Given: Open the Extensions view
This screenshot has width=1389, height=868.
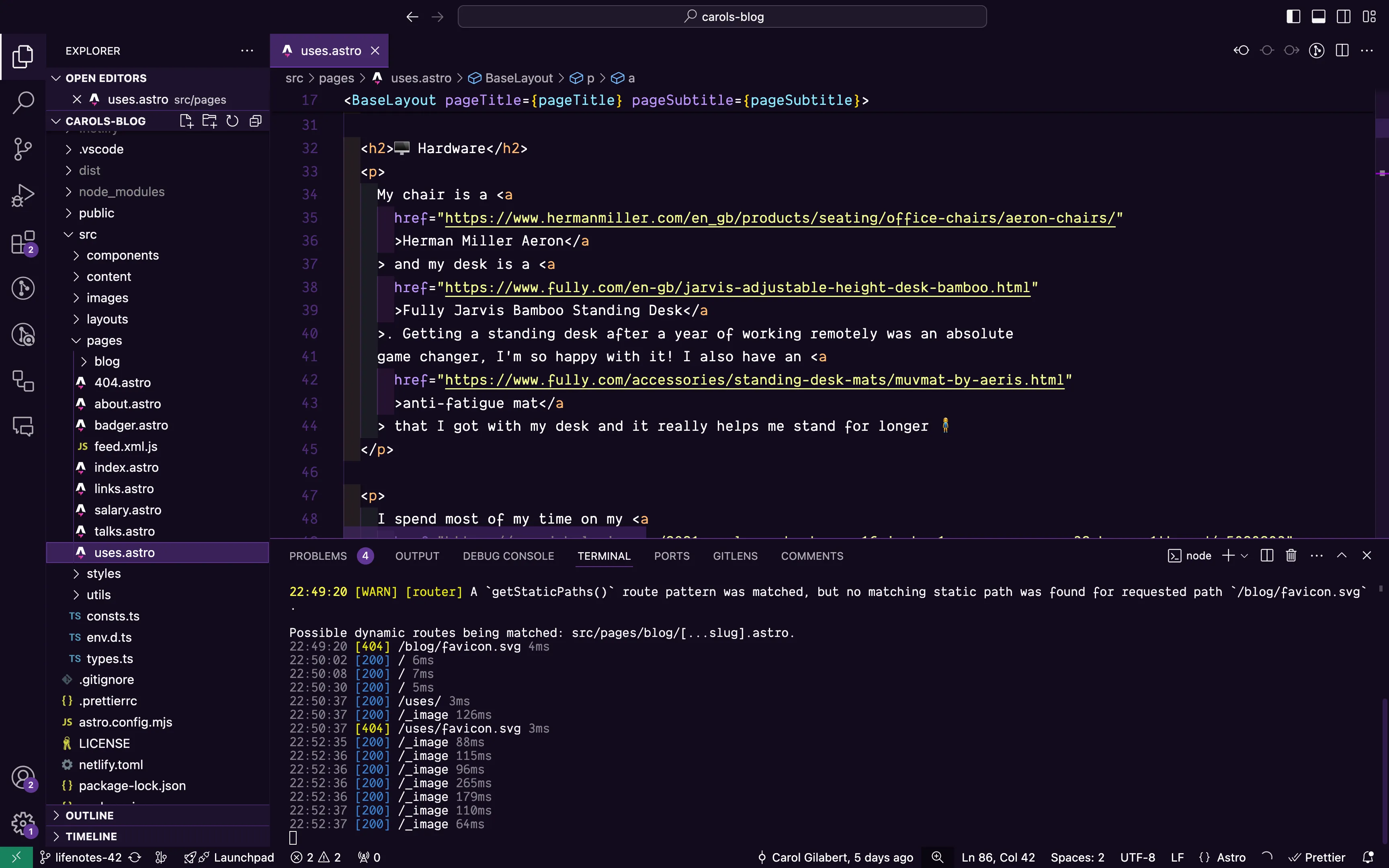Looking at the screenshot, I should (x=23, y=242).
